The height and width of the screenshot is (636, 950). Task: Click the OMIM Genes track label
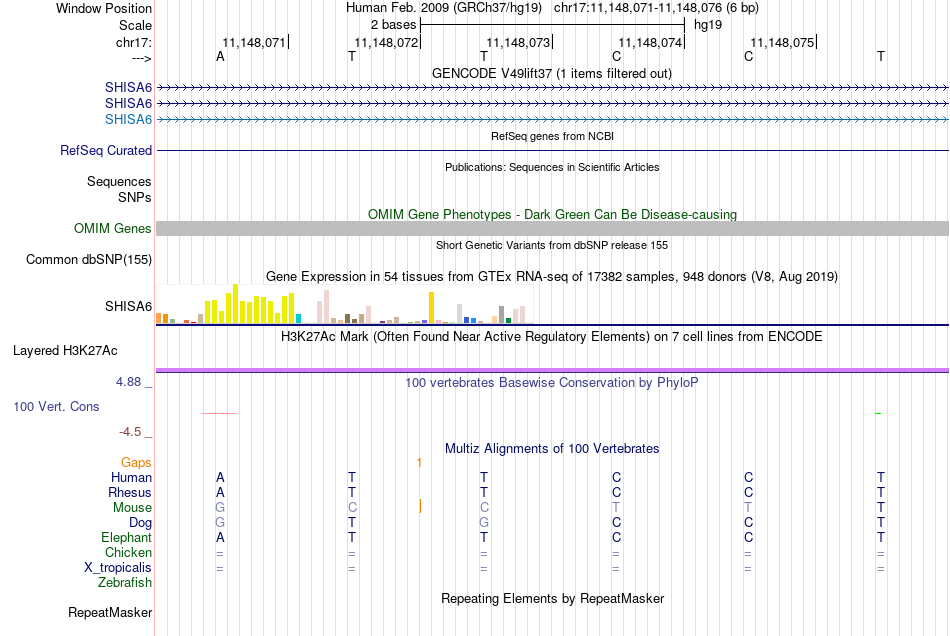(x=112, y=228)
